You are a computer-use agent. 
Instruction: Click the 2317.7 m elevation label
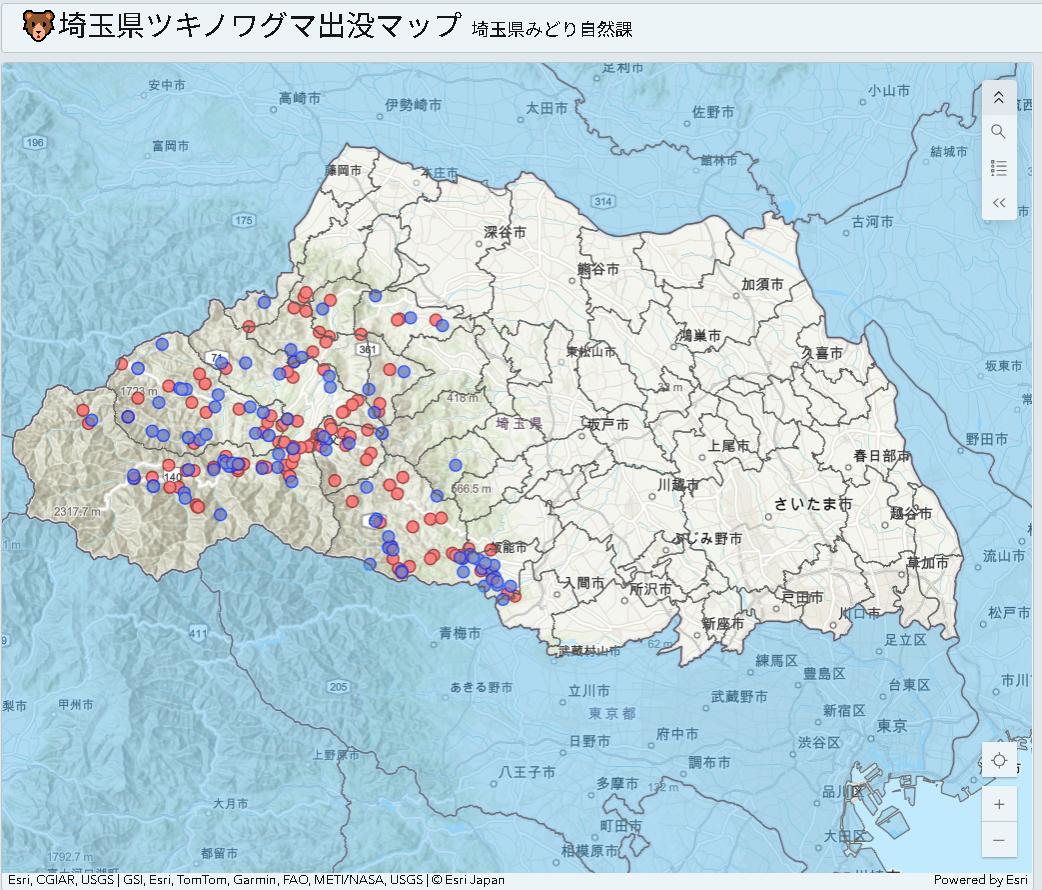pos(77,512)
